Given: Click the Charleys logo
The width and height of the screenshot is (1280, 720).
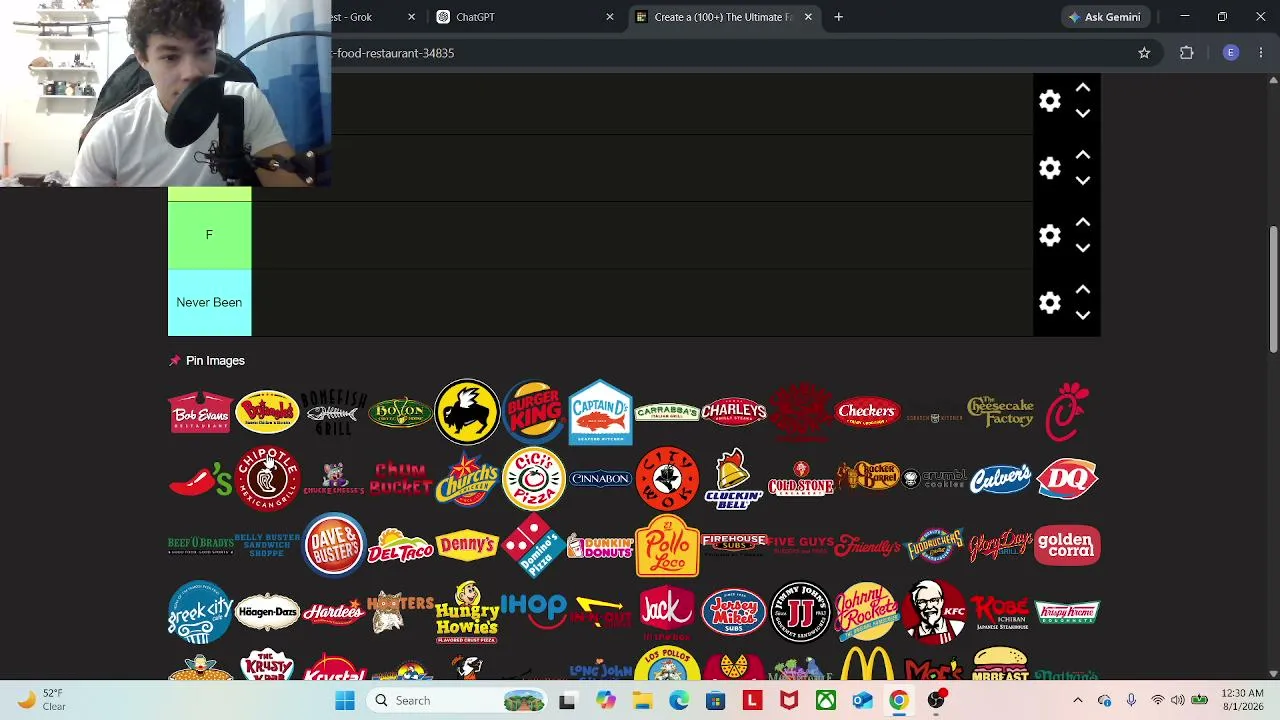Looking at the screenshot, I should point(734,412).
